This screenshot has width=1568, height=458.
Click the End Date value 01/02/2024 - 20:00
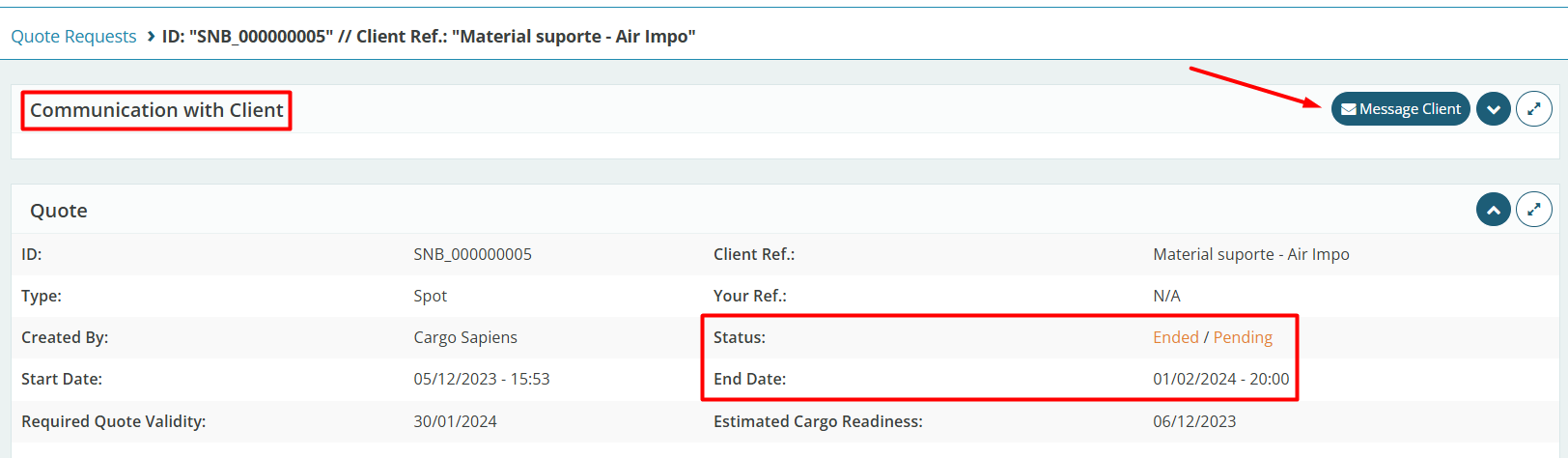(x=1220, y=379)
